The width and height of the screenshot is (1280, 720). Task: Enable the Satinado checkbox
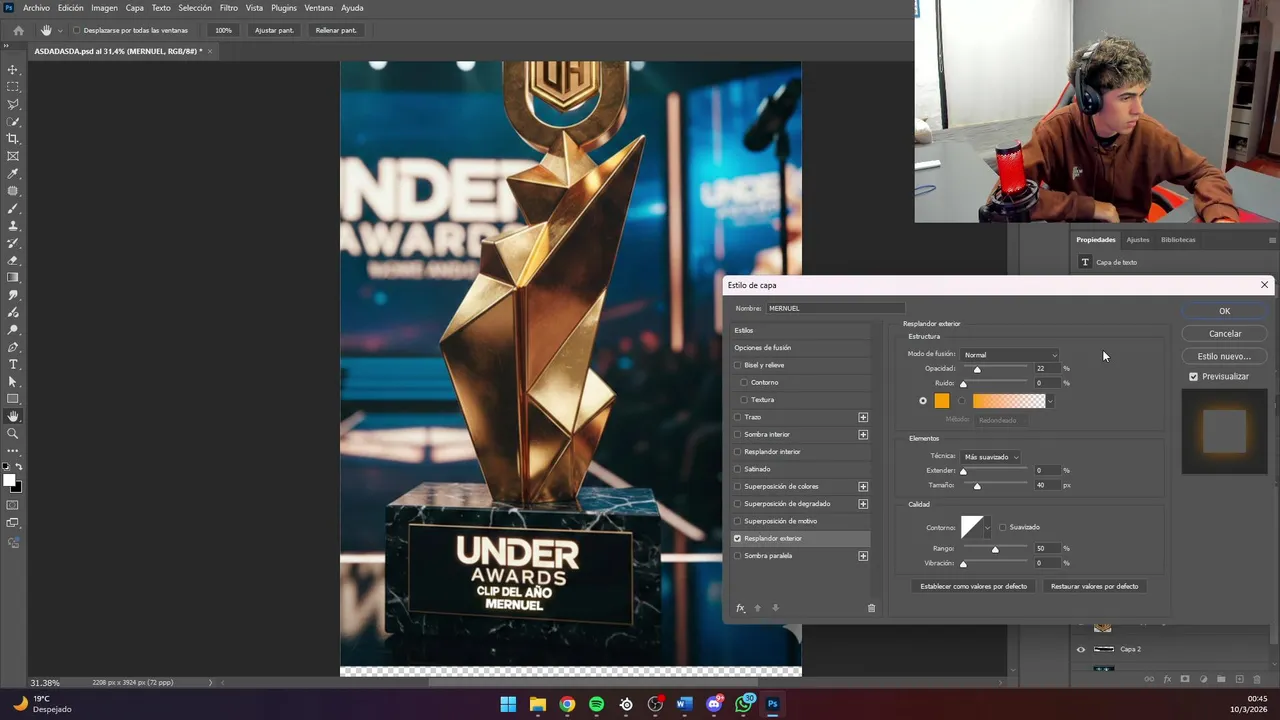[738, 469]
